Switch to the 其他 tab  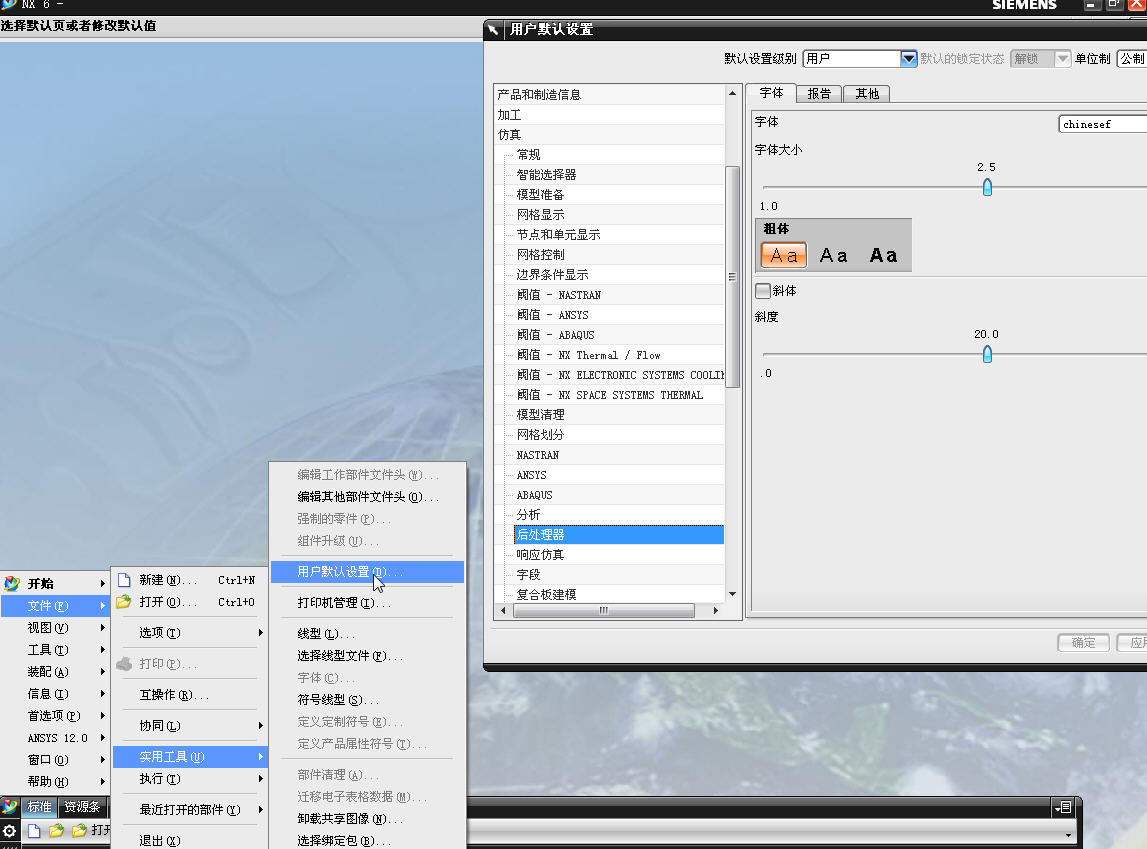point(867,94)
